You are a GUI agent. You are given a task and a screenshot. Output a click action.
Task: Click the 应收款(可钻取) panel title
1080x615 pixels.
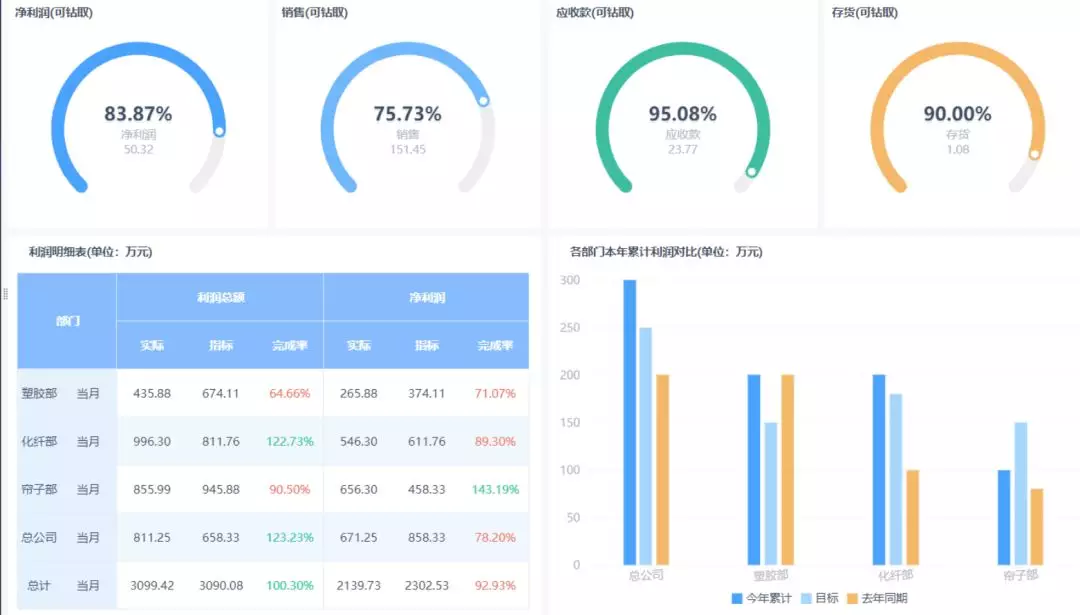595,12
